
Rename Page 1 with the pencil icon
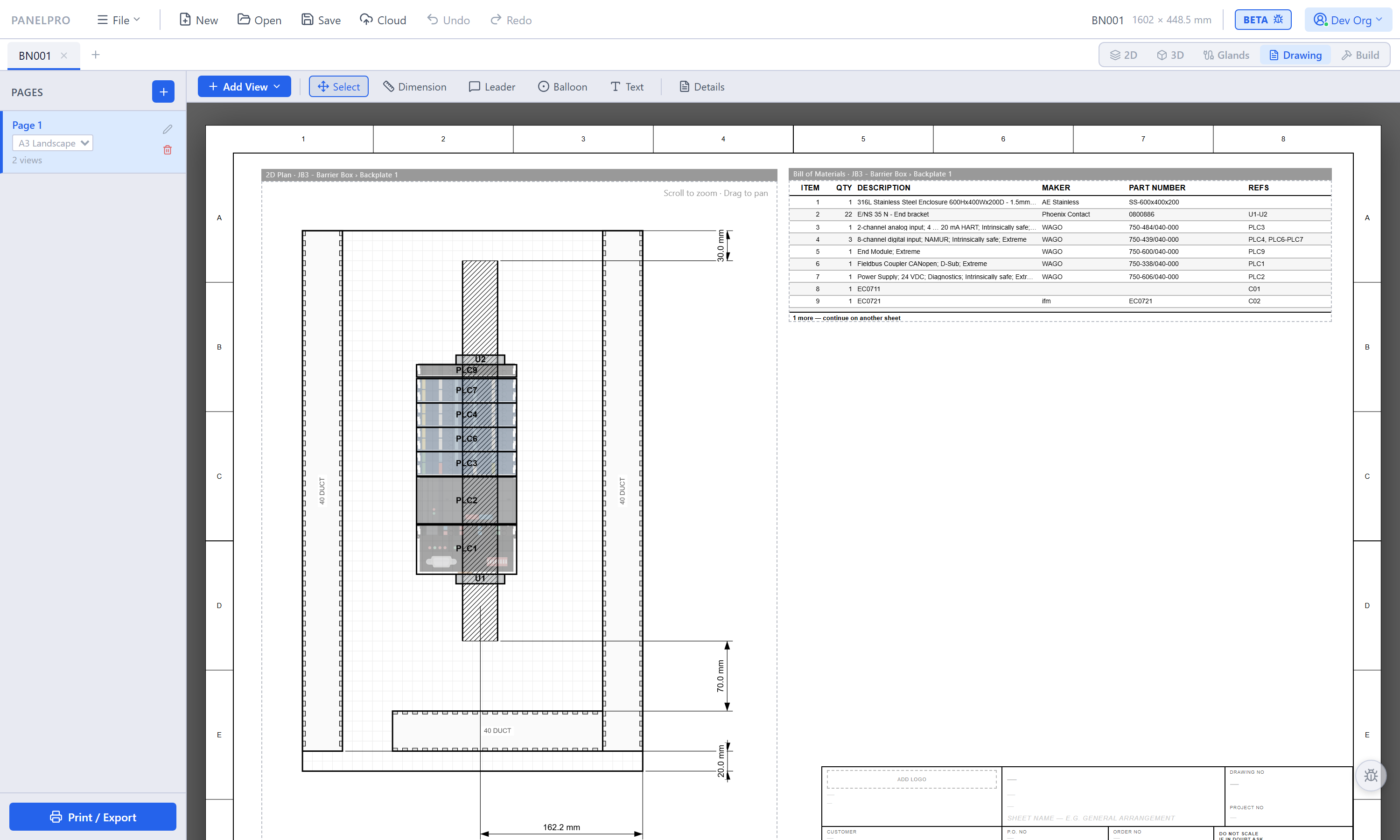click(168, 129)
